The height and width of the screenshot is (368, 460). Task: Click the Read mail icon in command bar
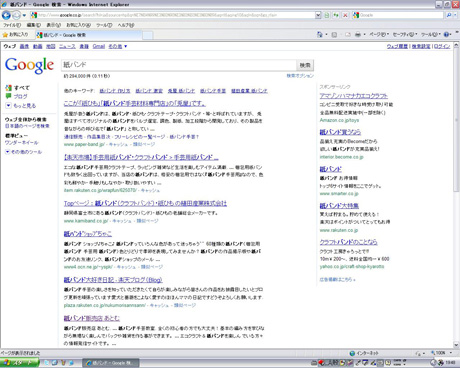[x=348, y=34]
